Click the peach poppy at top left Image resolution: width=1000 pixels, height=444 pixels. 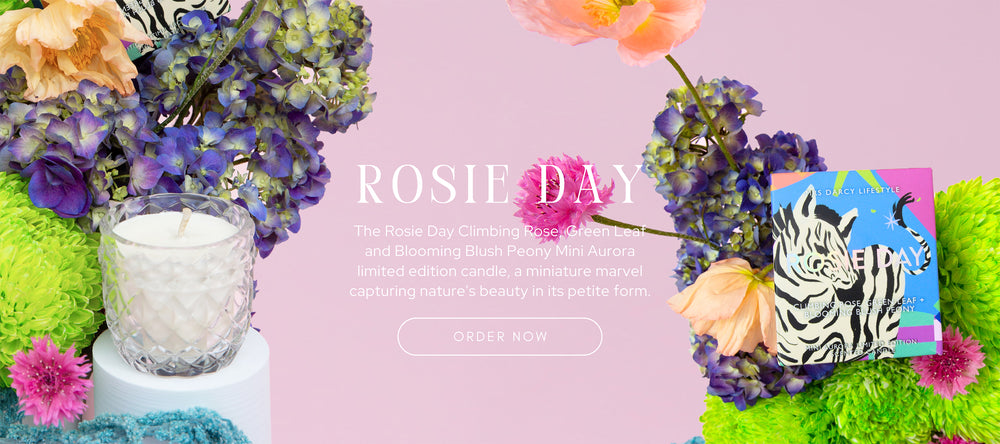coord(70,45)
